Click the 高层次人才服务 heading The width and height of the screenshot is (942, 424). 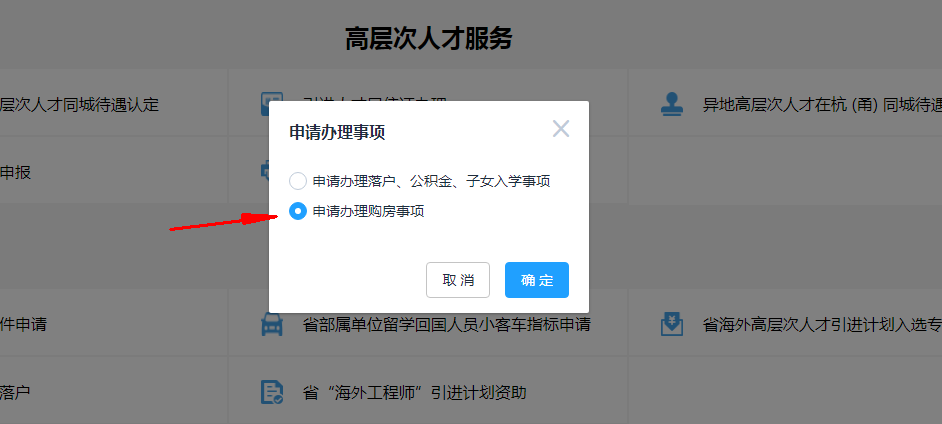[x=428, y=39]
